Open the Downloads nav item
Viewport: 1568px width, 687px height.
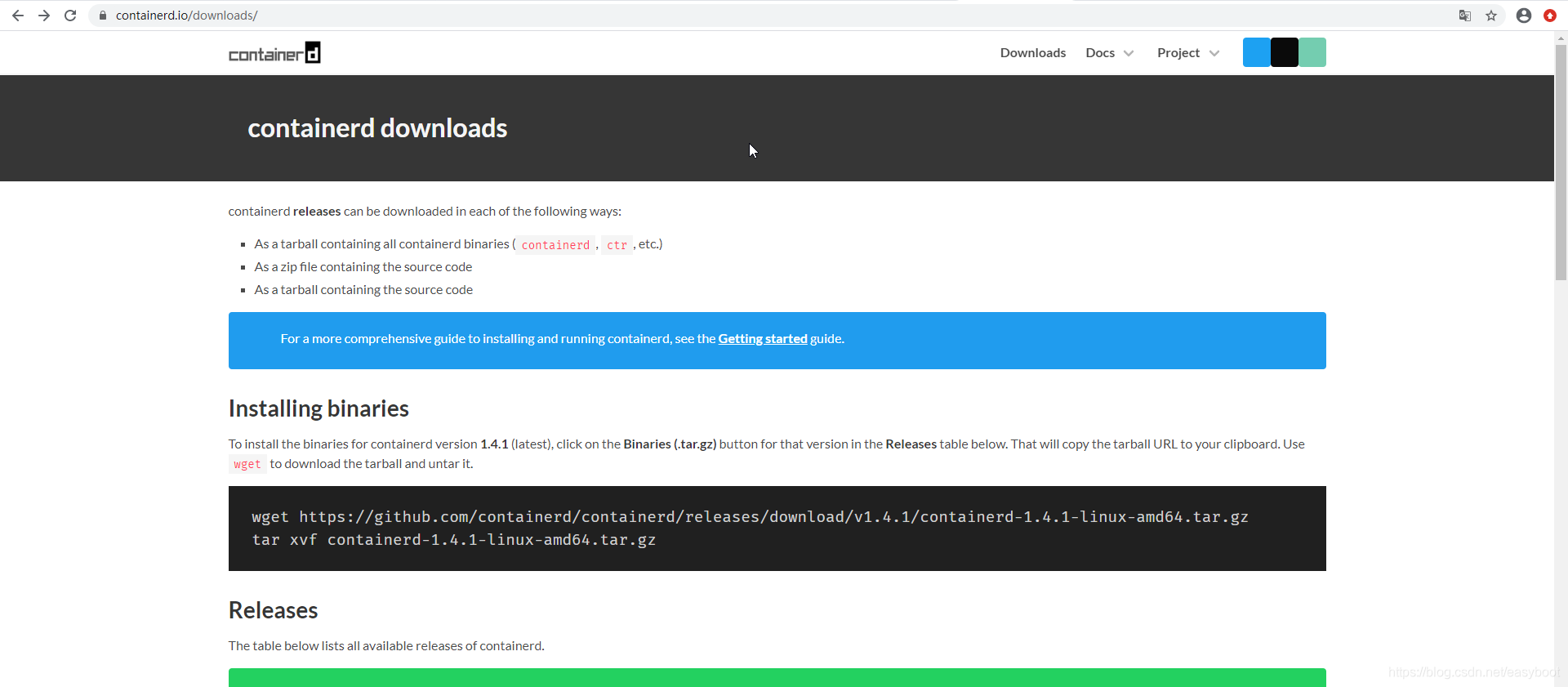(1033, 53)
